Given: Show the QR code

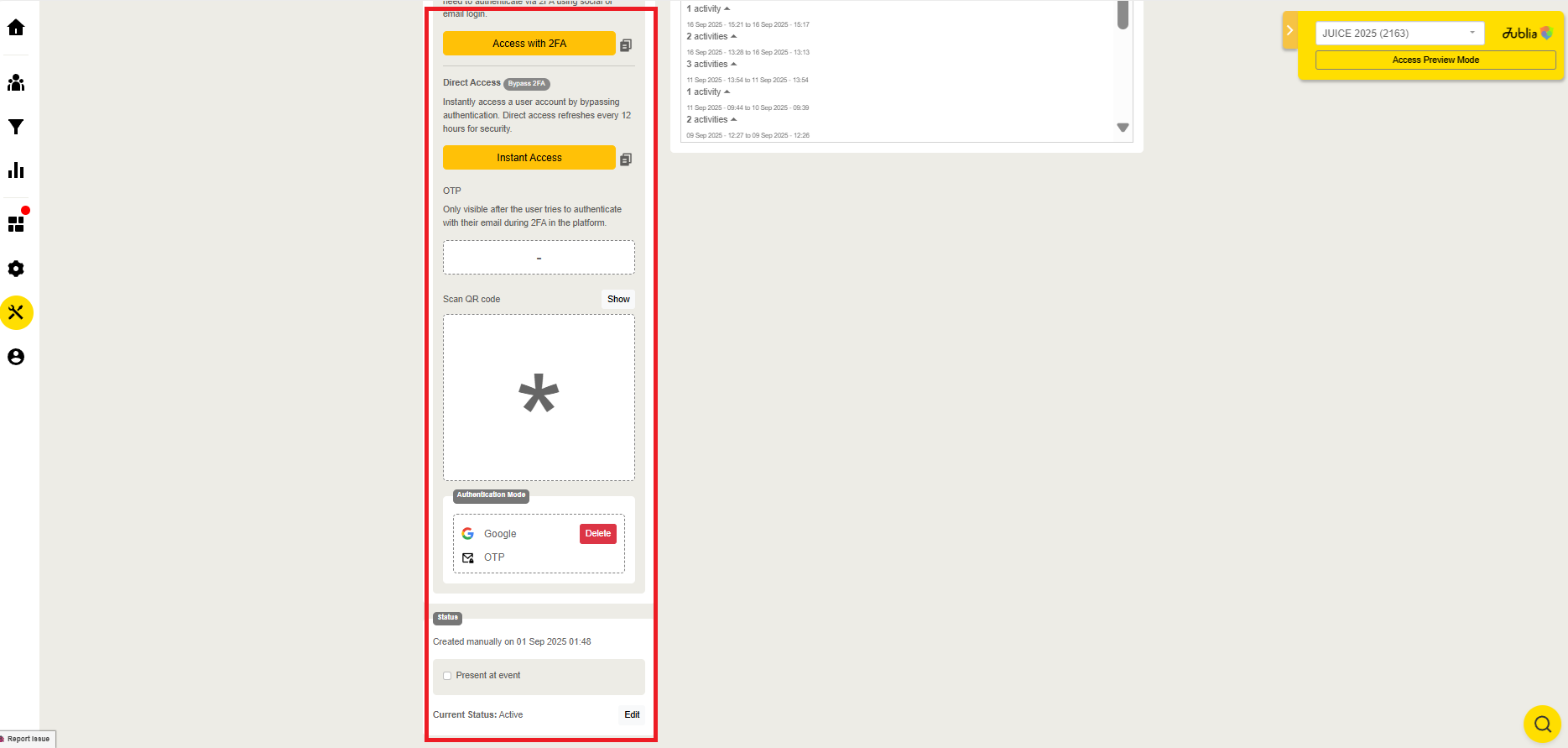Looking at the screenshot, I should coord(618,299).
